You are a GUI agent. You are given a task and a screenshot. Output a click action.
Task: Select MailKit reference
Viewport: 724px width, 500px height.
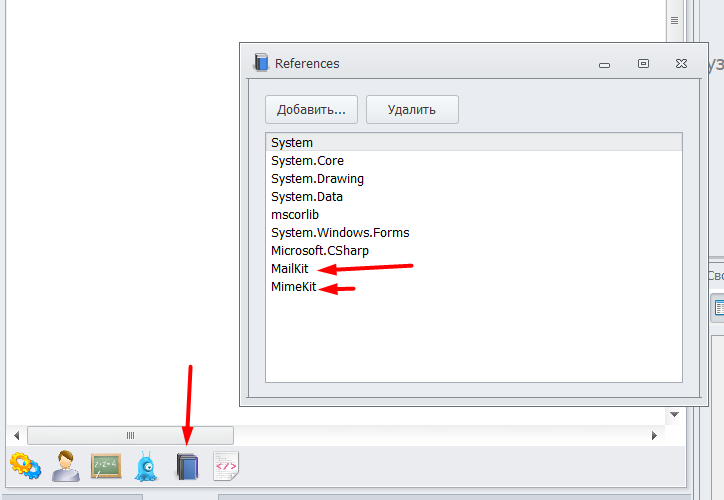tap(474, 269)
